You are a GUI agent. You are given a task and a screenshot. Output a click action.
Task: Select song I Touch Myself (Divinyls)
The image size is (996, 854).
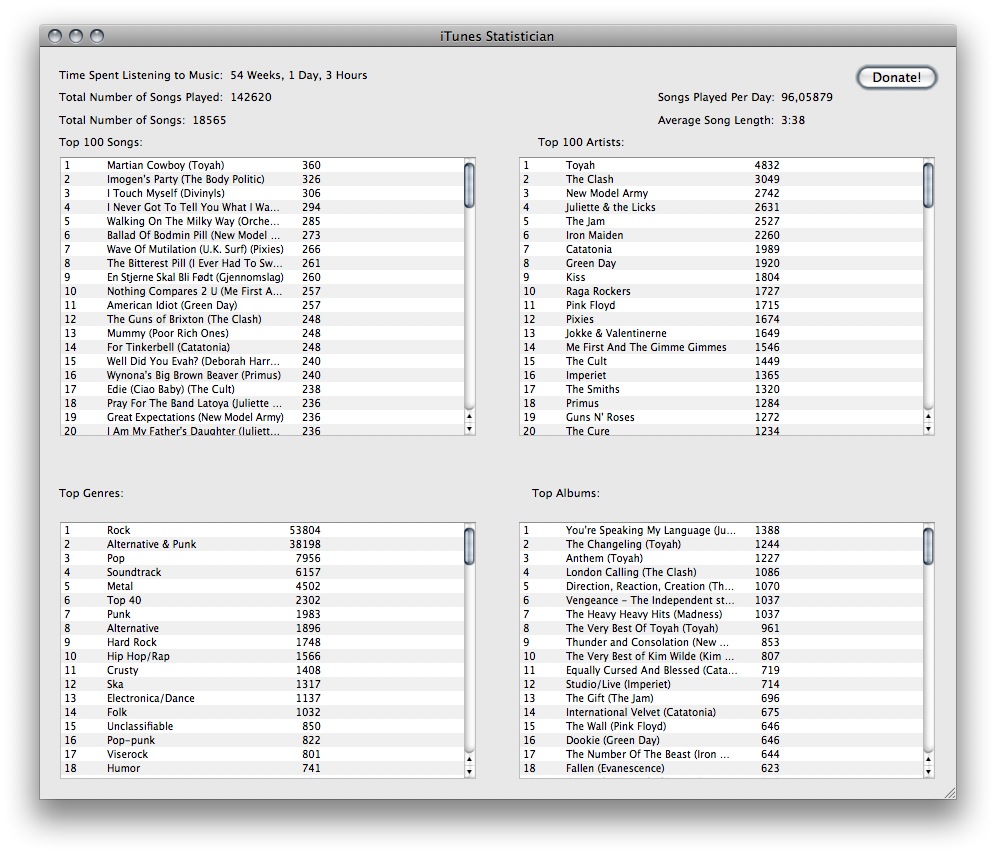click(262, 193)
